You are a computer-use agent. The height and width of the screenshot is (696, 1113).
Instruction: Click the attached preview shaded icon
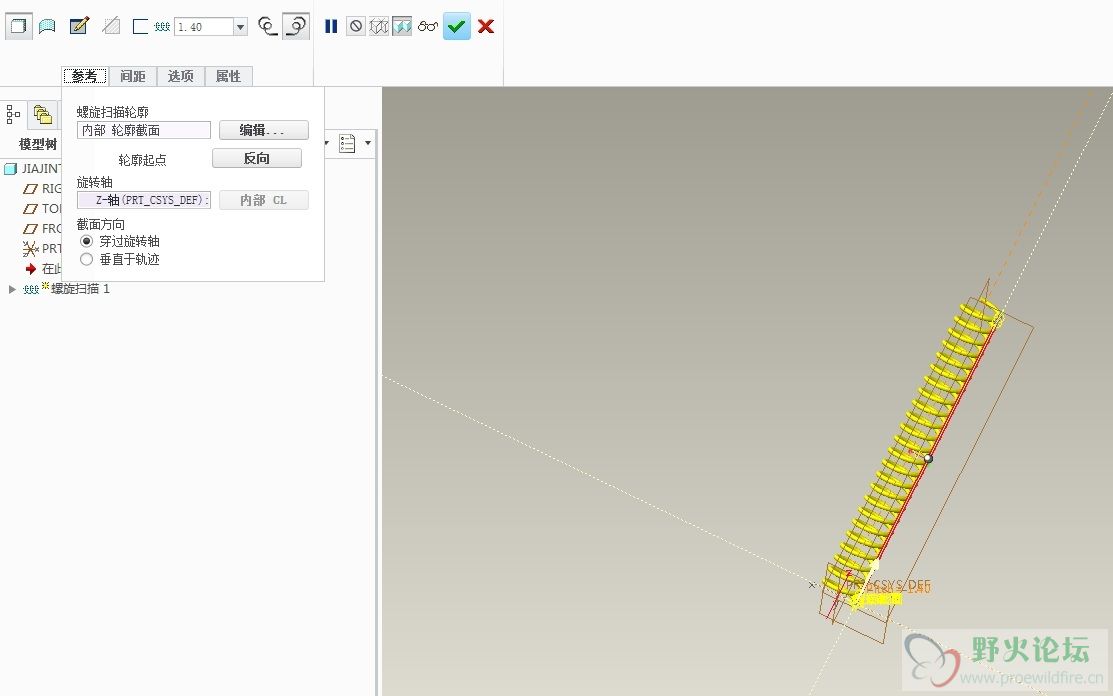(x=402, y=26)
